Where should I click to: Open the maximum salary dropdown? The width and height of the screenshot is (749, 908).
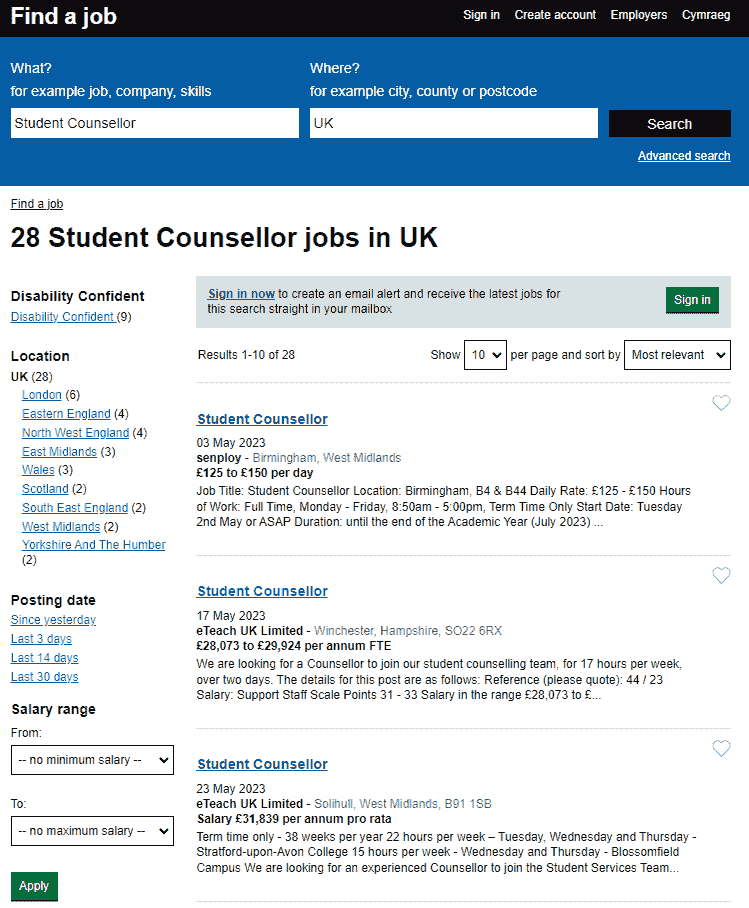(x=92, y=830)
